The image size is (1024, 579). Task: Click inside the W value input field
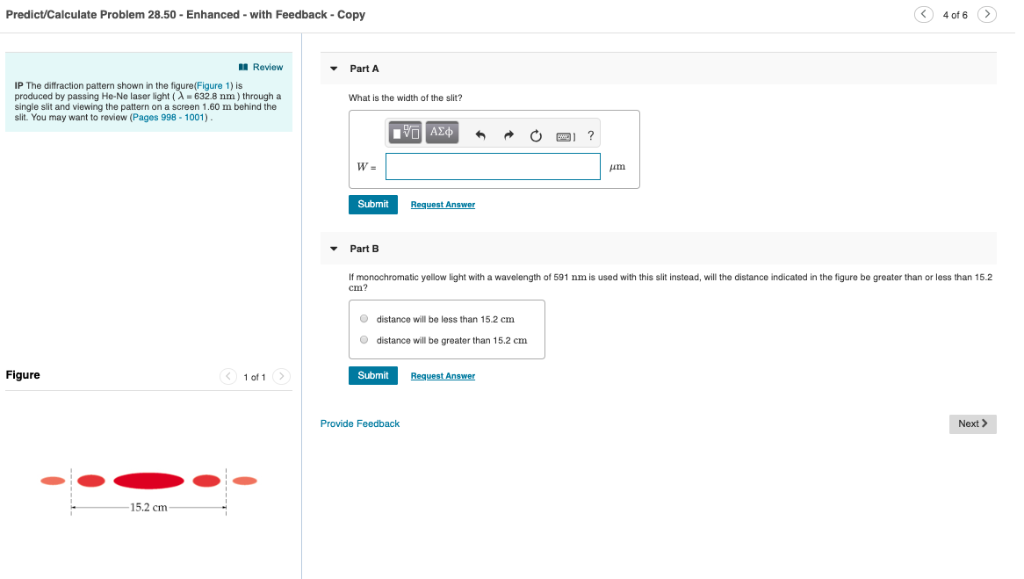point(493,166)
